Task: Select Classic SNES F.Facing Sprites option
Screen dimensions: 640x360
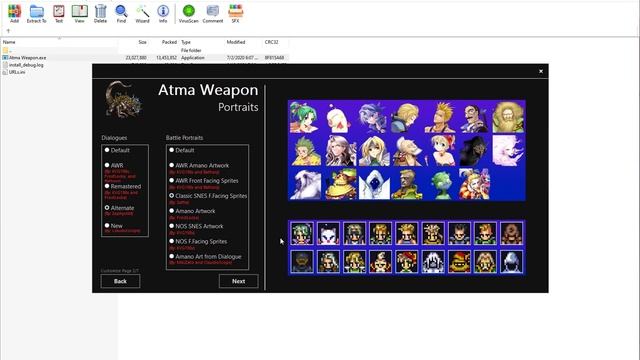Action: pos(172,196)
